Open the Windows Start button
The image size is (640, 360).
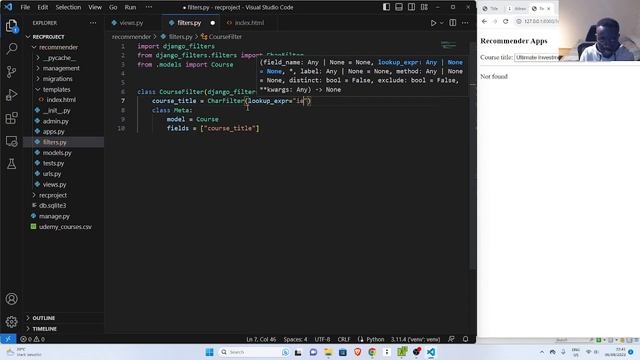pyautogui.click(x=209, y=352)
